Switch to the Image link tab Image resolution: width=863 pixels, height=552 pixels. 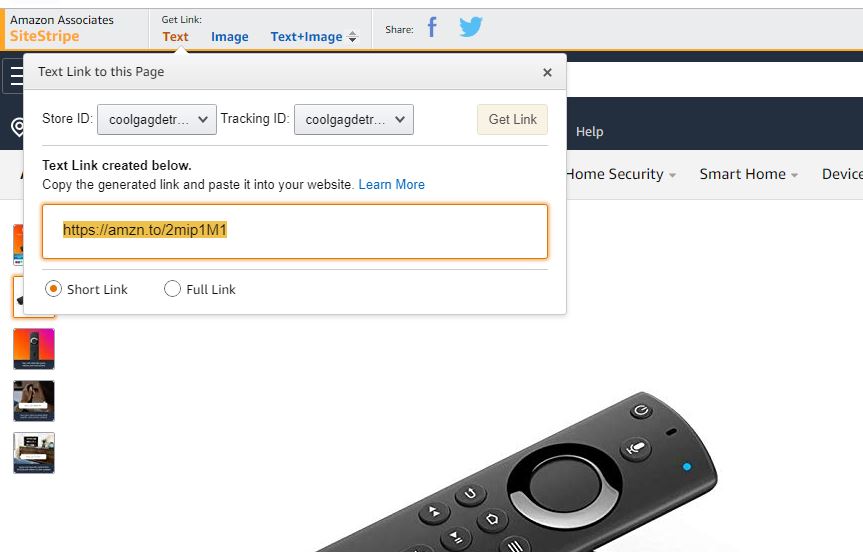coord(230,37)
